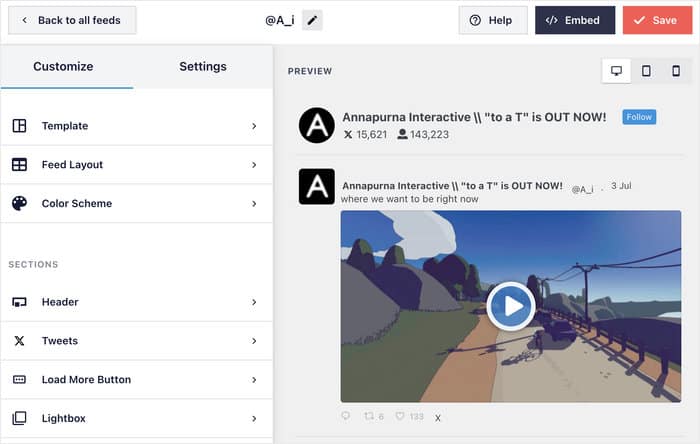Open the Tweets section item

click(136, 341)
